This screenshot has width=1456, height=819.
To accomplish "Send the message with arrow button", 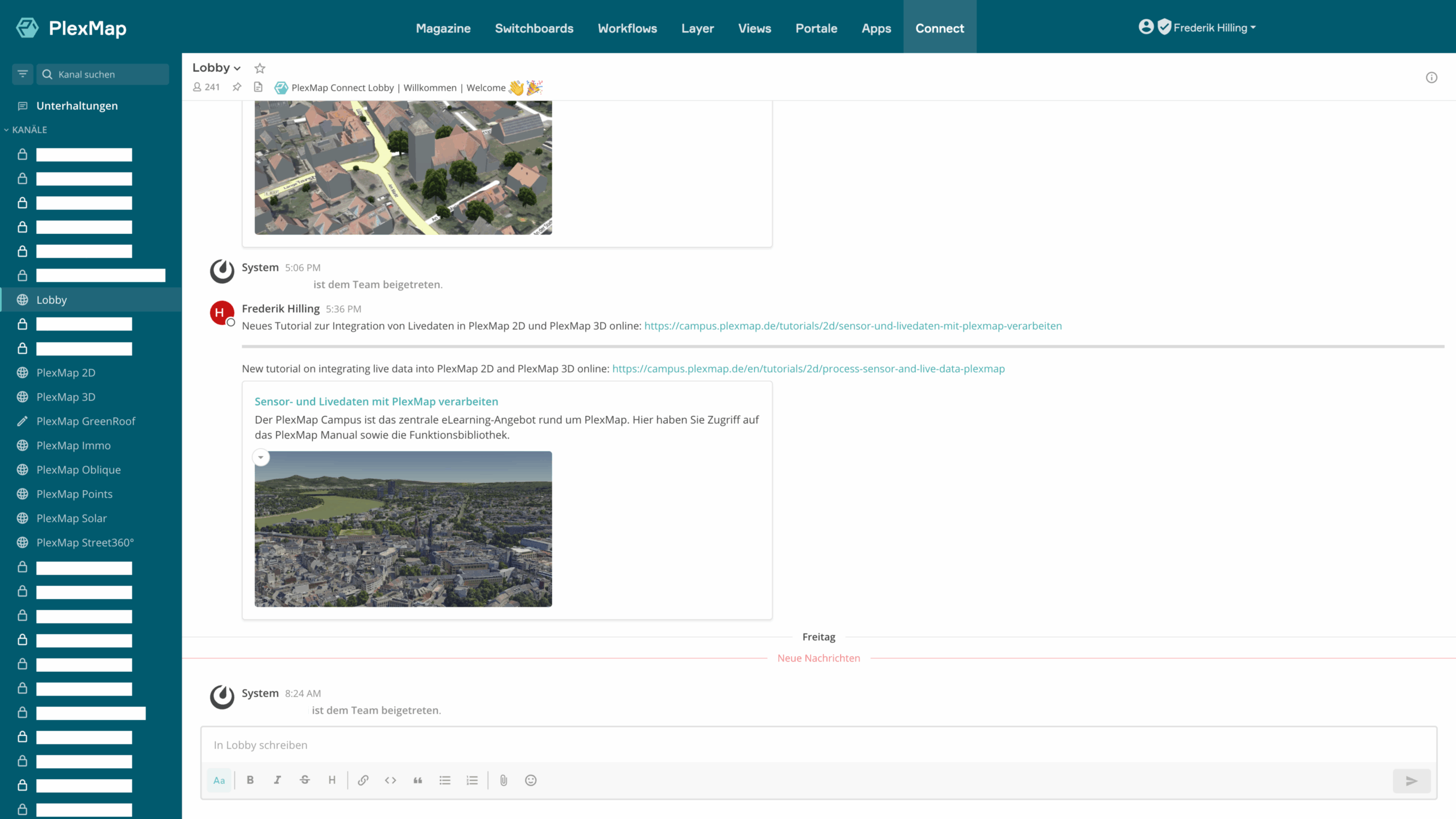I will (1412, 781).
